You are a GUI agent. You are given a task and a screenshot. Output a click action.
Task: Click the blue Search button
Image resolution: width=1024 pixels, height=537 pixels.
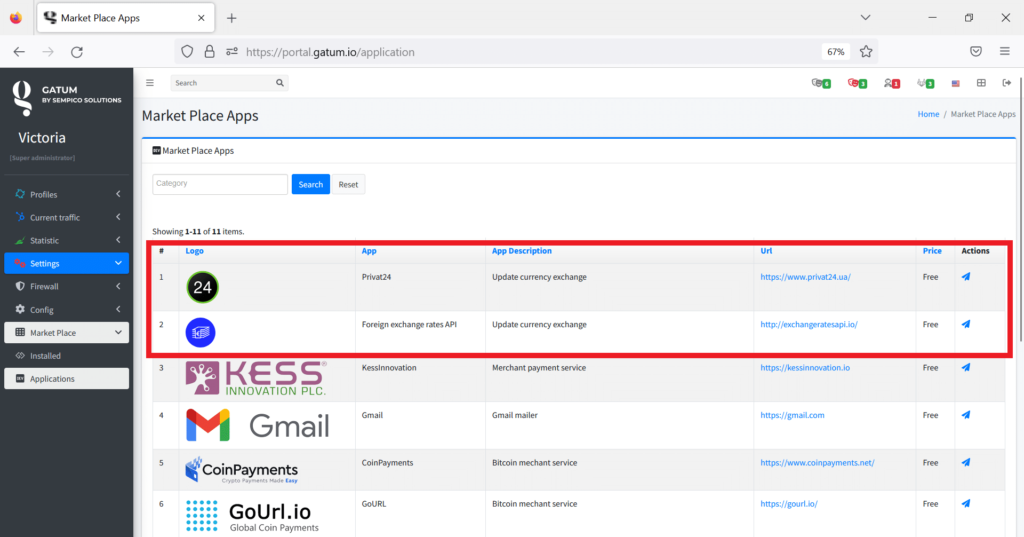coord(311,184)
